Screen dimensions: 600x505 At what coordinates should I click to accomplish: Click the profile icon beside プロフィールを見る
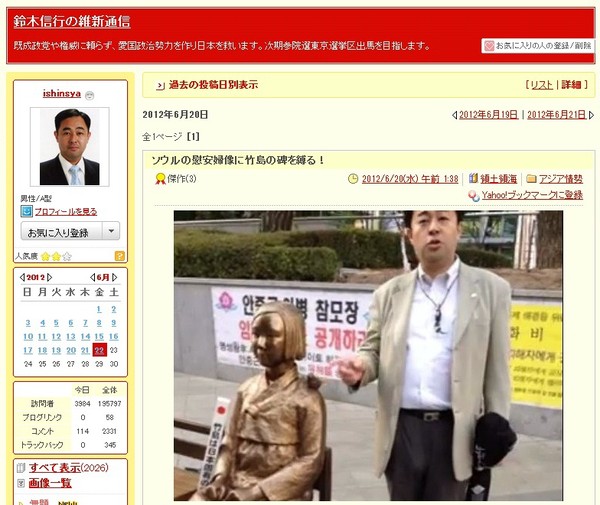[26, 212]
